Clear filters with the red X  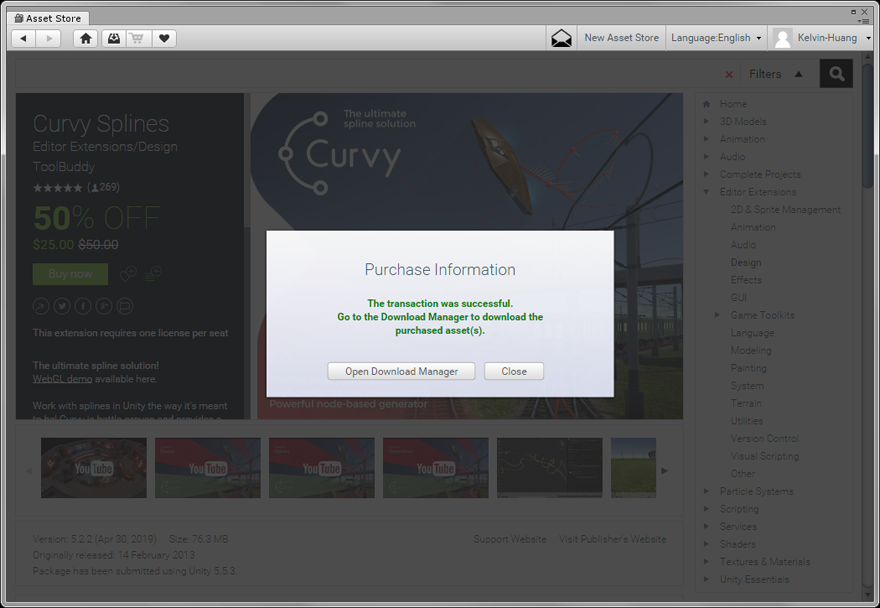[x=729, y=75]
